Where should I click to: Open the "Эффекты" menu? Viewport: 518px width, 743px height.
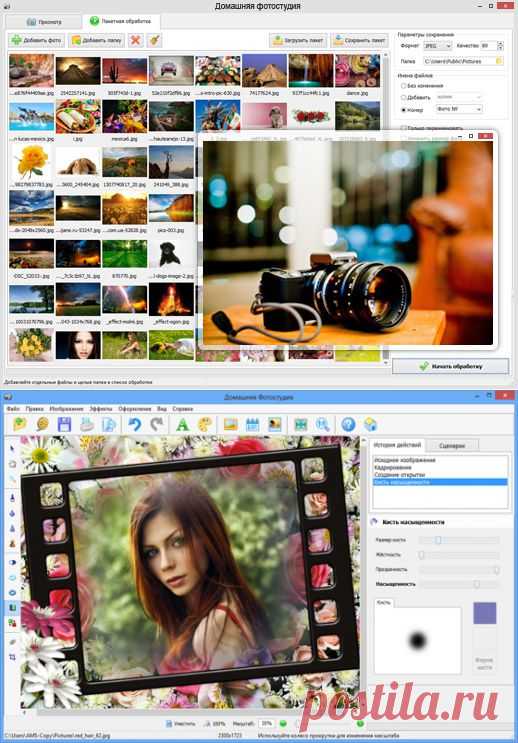[x=100, y=408]
